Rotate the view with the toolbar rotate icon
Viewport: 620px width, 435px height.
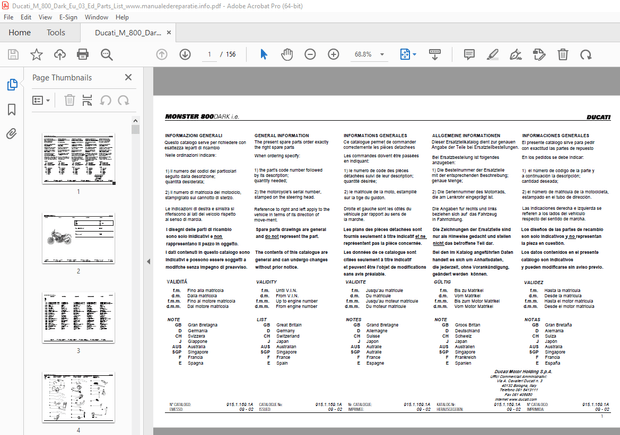click(586, 55)
